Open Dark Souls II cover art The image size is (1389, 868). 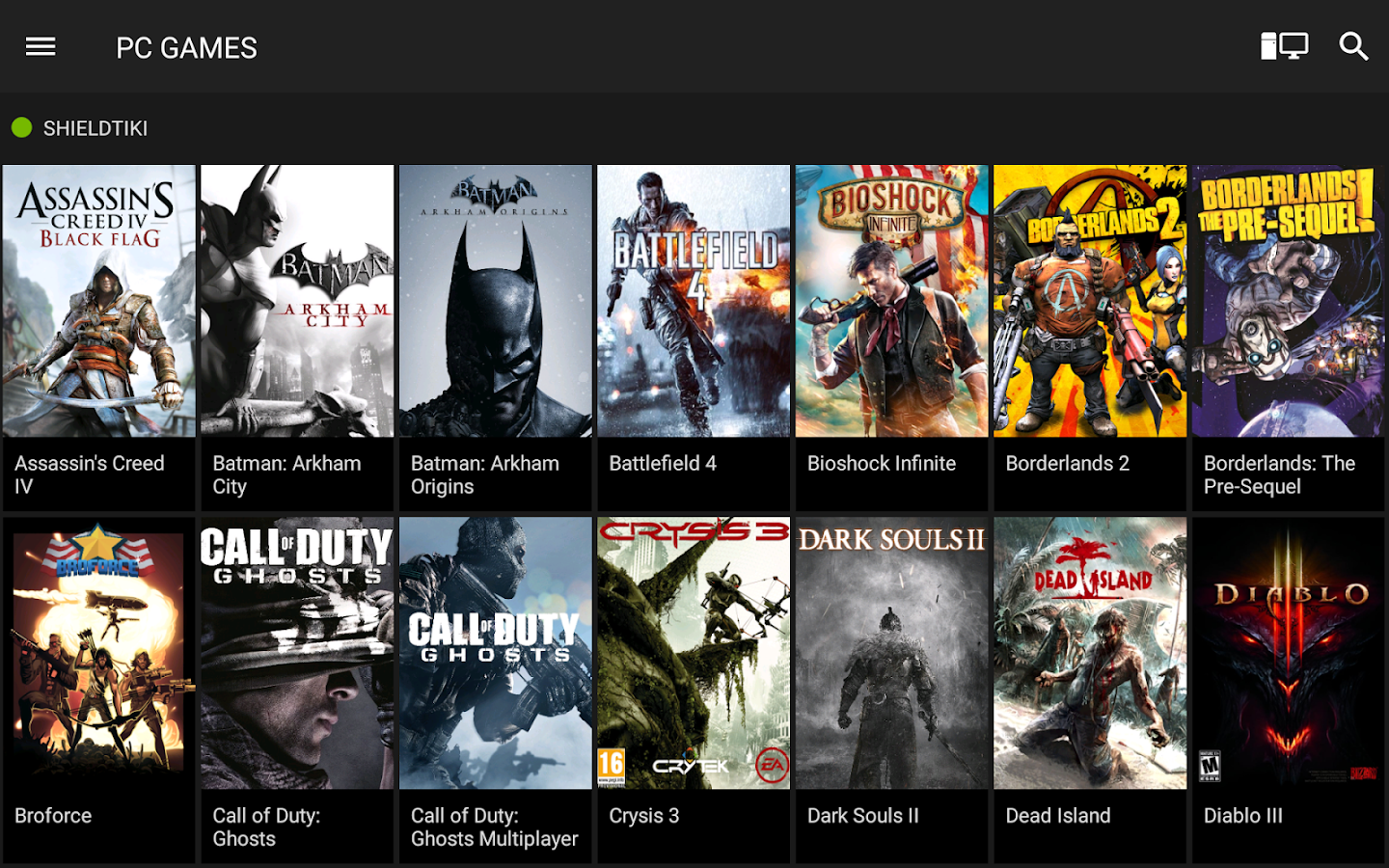click(x=892, y=653)
